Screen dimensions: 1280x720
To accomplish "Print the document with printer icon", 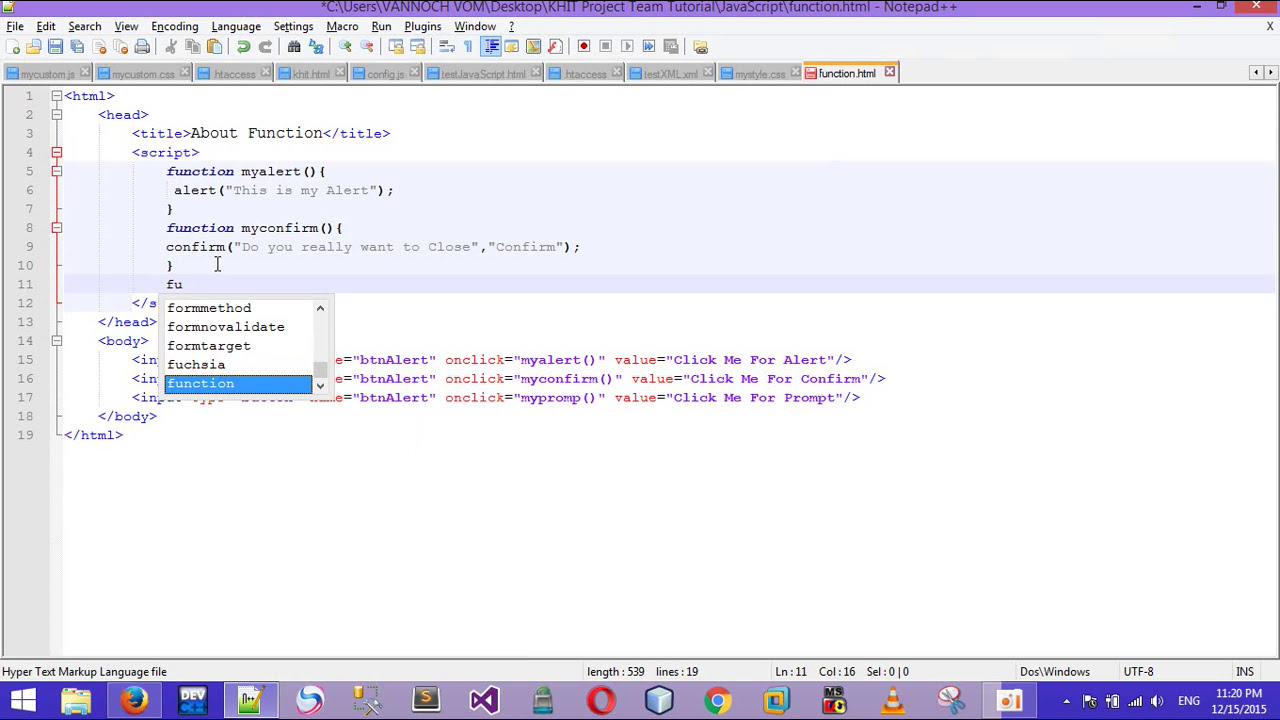I will pos(142,46).
